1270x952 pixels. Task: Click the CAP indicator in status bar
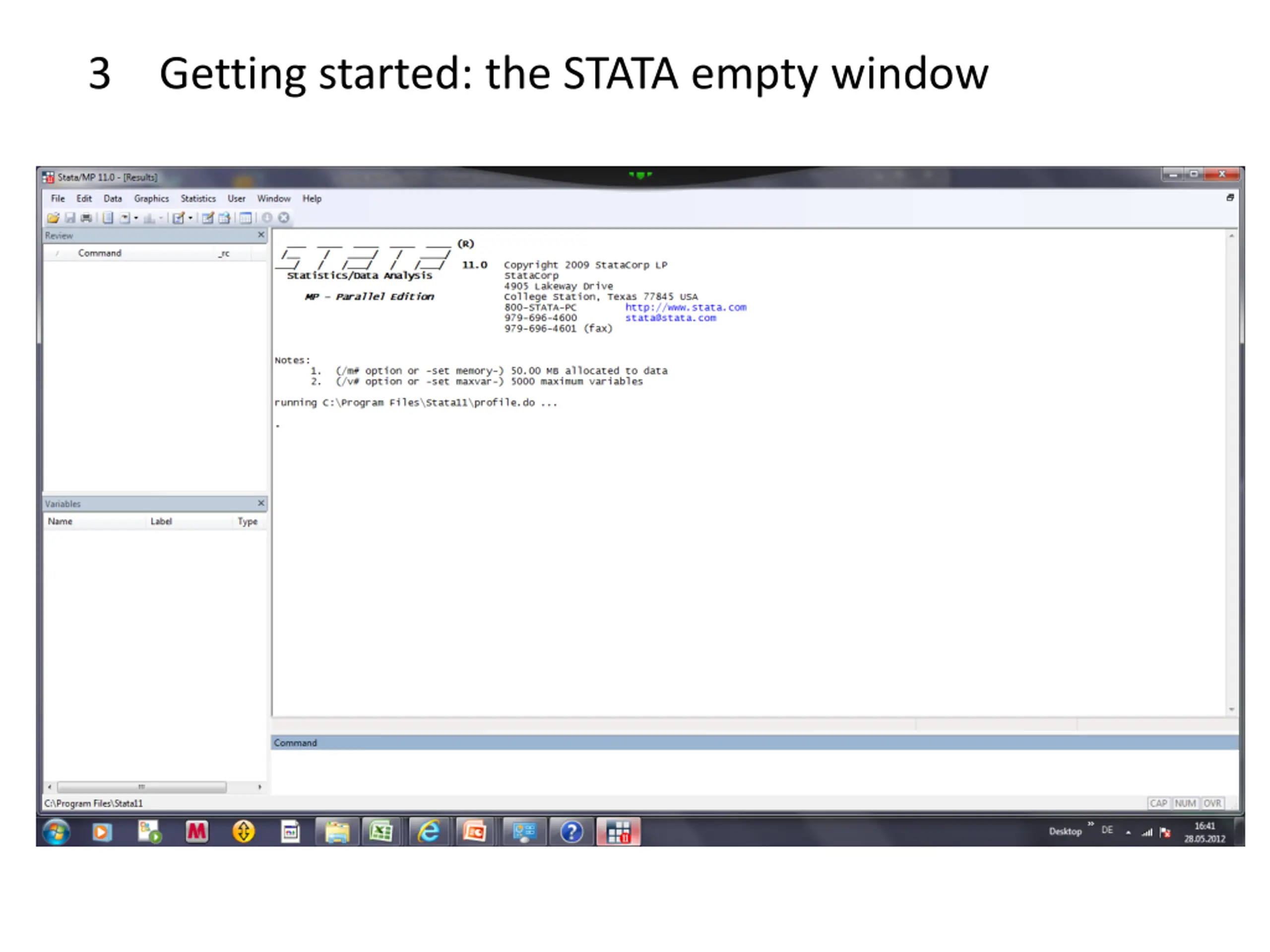pos(1158,803)
